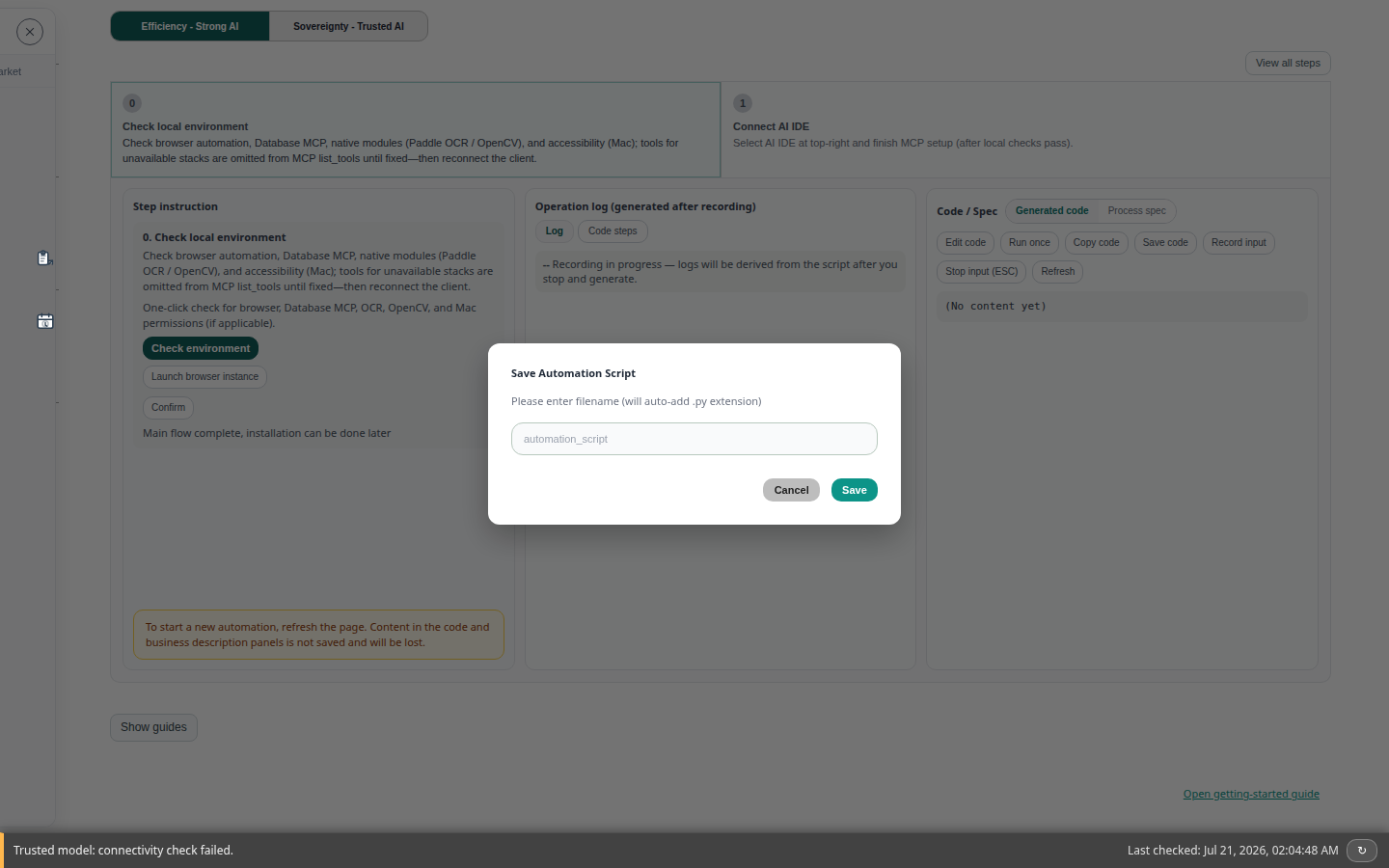Open the Code steps tab
The width and height of the screenshot is (1389, 868).
613,231
